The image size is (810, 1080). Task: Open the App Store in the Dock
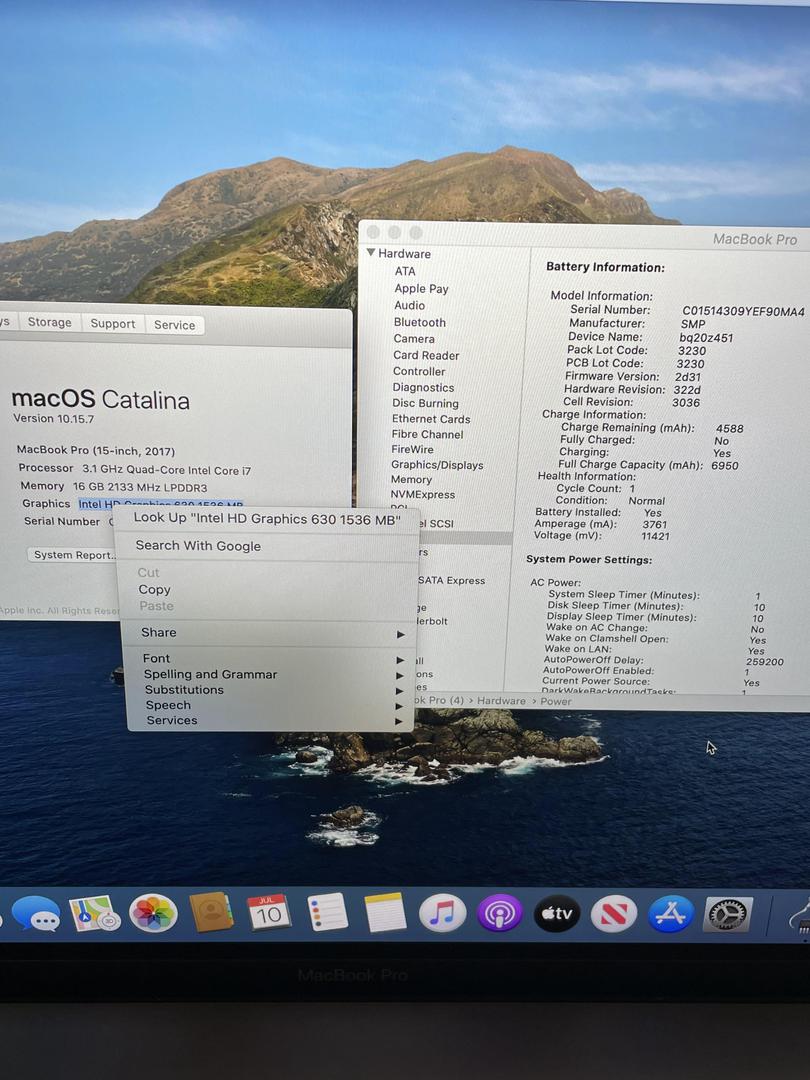(x=671, y=914)
